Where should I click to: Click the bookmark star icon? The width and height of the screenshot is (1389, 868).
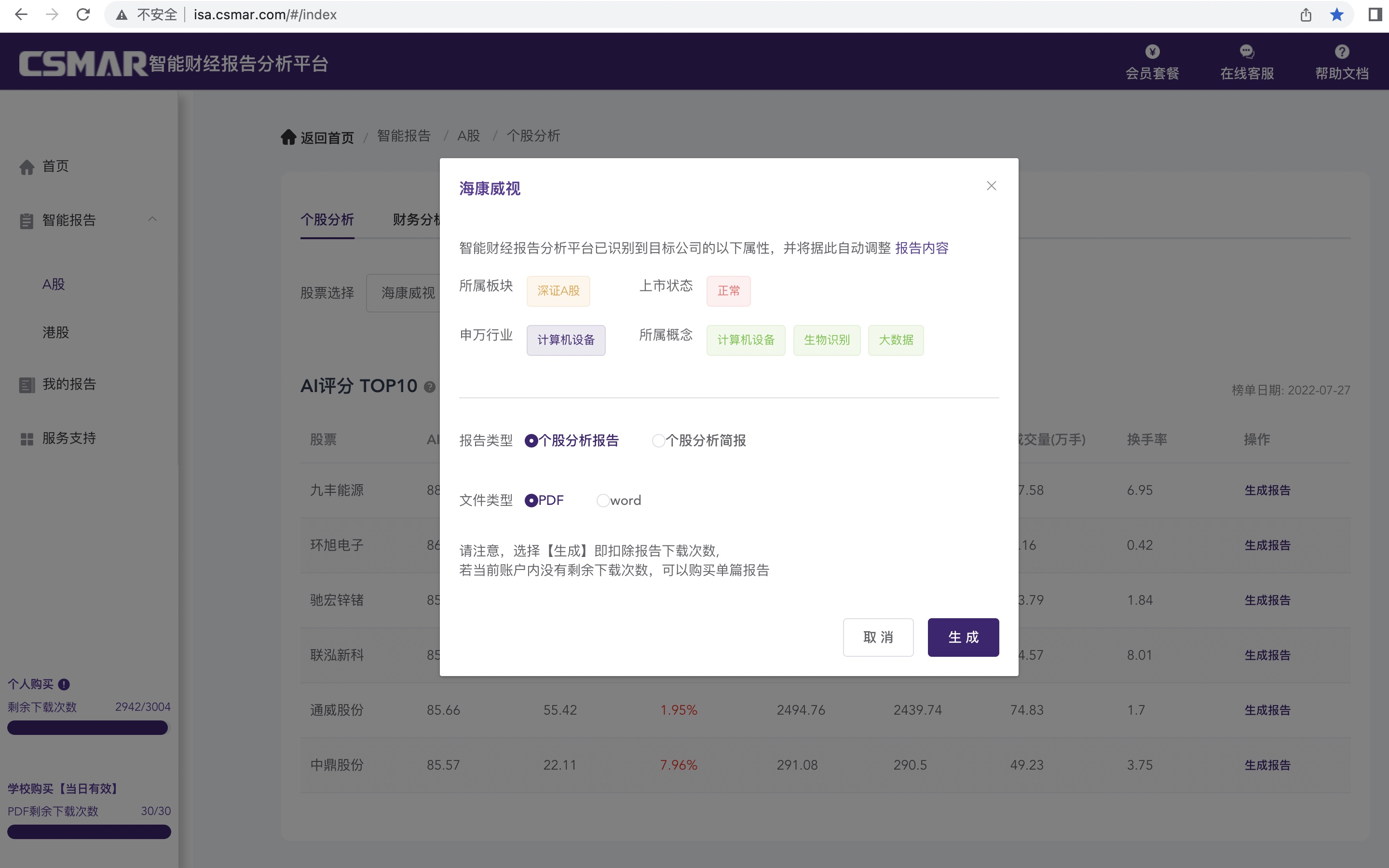[1337, 14]
